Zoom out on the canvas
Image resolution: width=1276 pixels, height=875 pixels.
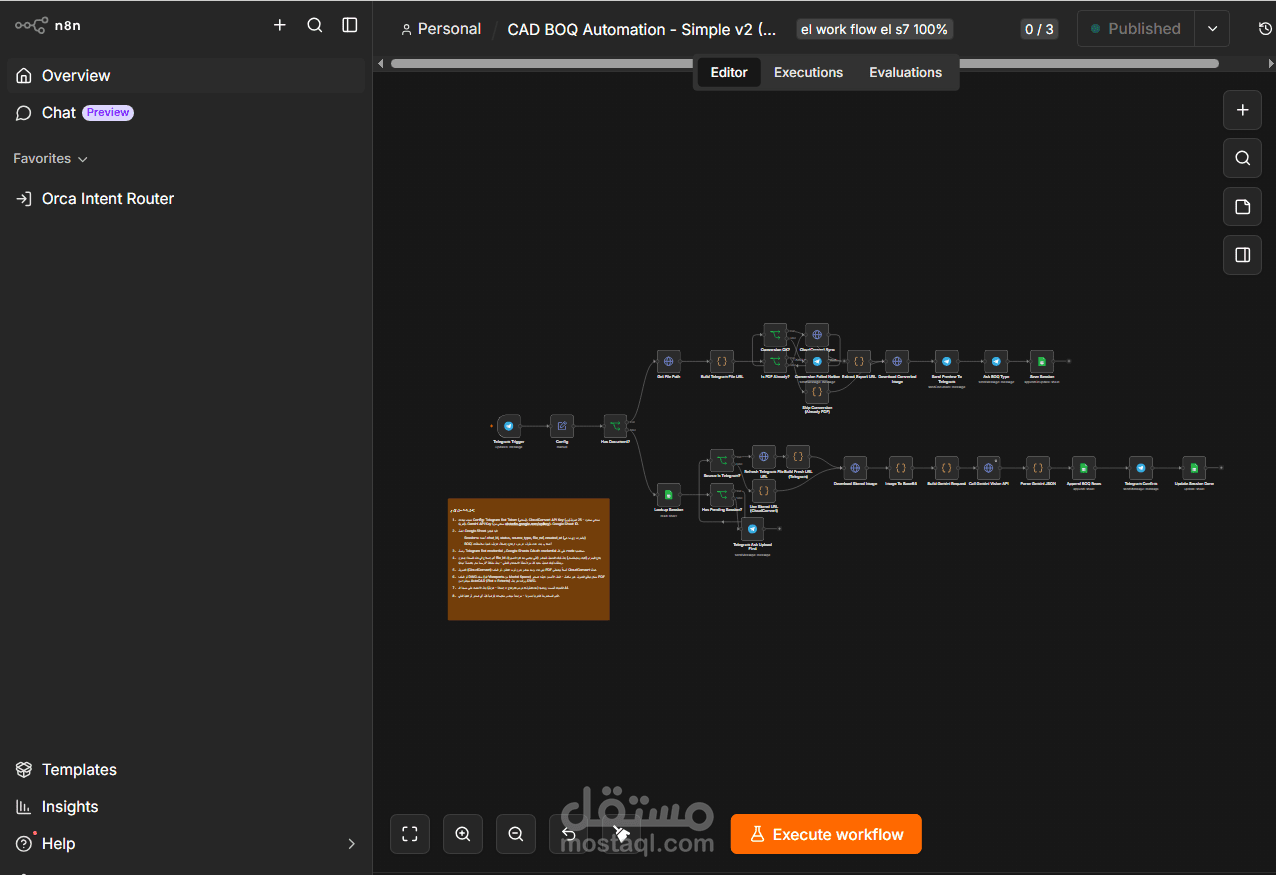(x=516, y=834)
